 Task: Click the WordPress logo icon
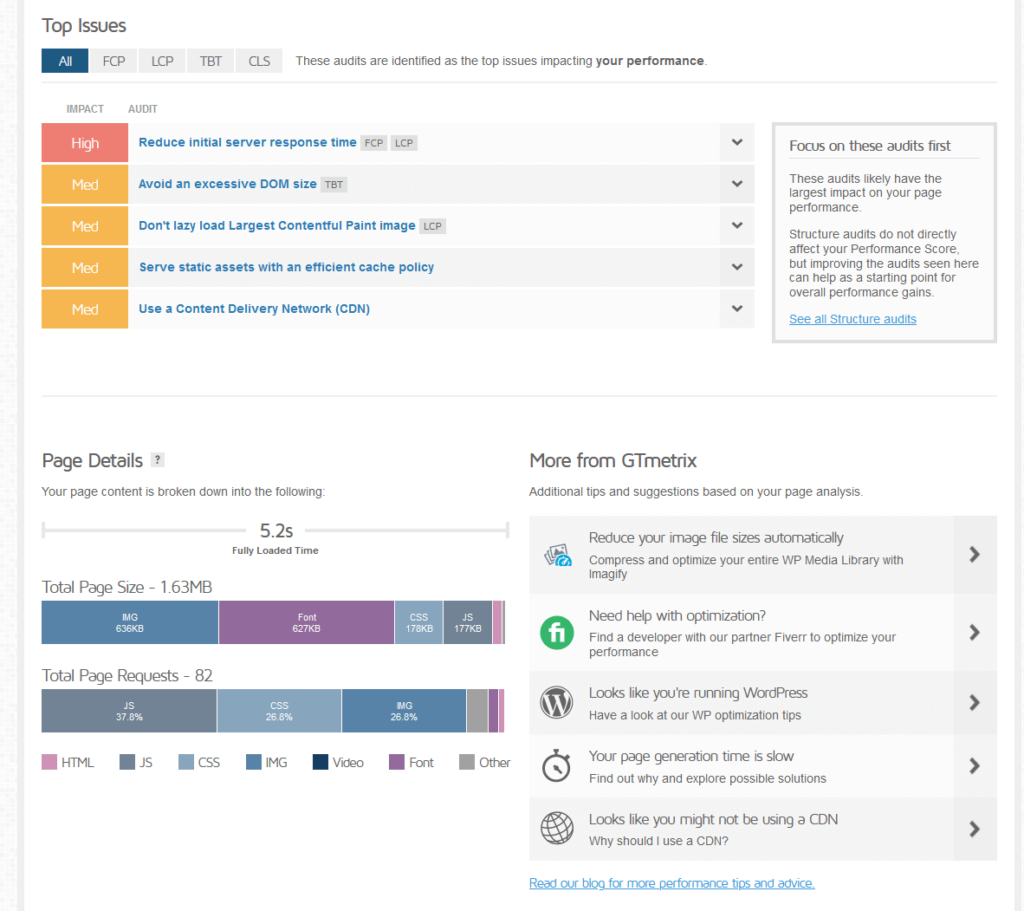click(557, 703)
